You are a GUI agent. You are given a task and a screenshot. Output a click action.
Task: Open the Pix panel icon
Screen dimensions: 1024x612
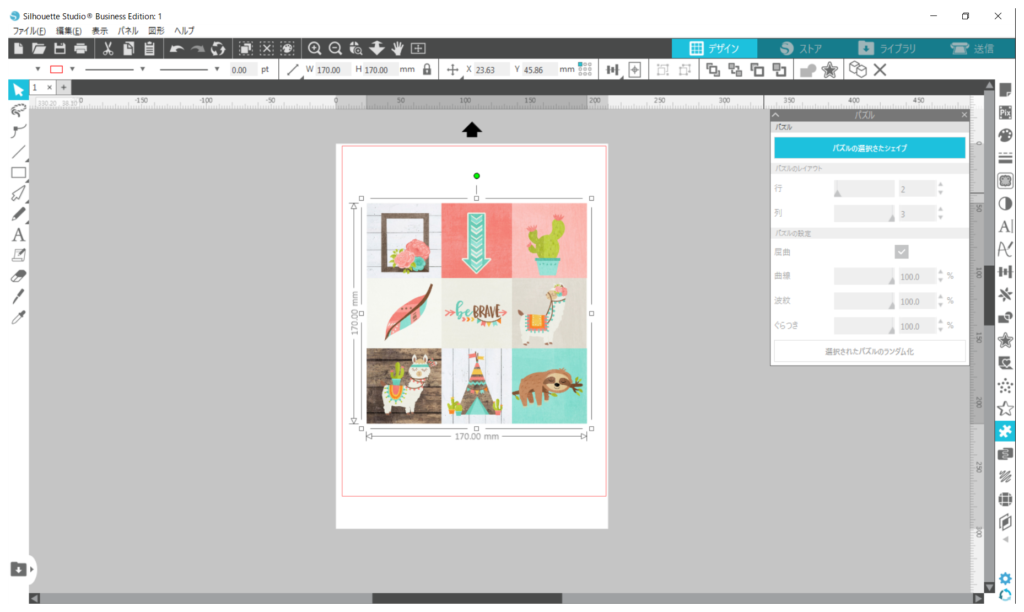(1005, 113)
